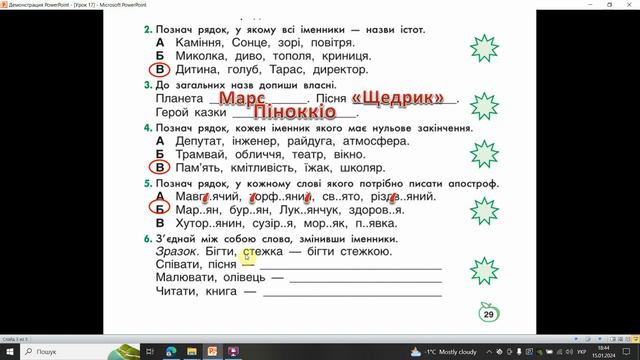Expand the hidden system tray icons chevron
The image size is (640, 360).
[489, 351]
